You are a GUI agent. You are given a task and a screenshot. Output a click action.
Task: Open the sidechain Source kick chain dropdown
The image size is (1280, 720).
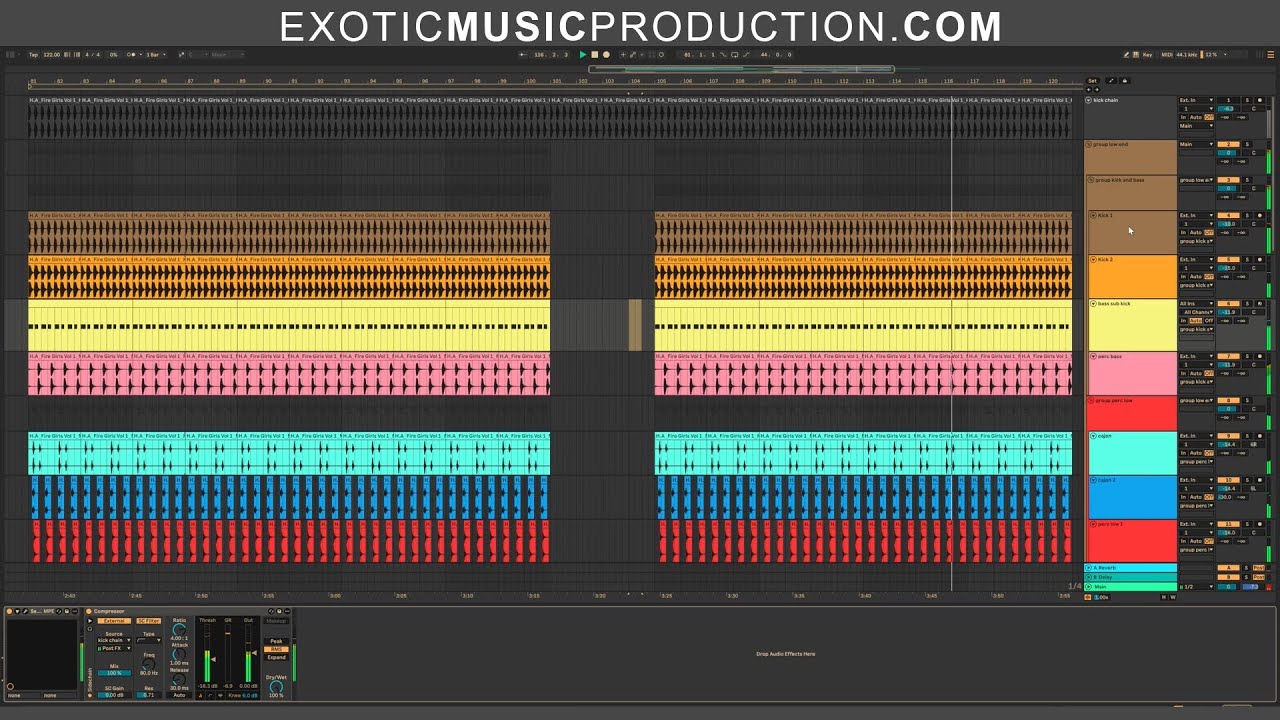(114, 640)
